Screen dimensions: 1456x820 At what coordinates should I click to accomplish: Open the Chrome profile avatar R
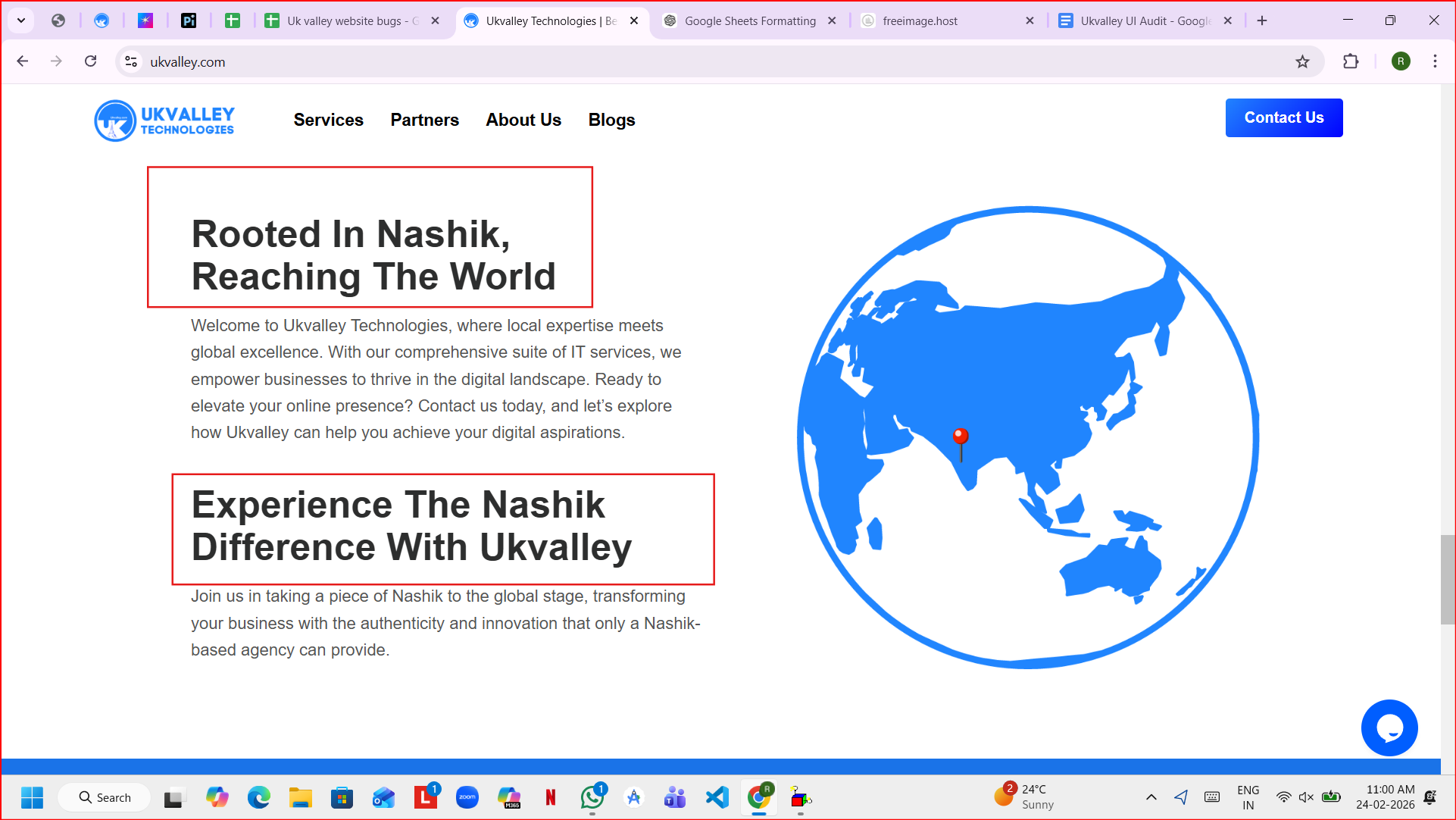(1400, 62)
